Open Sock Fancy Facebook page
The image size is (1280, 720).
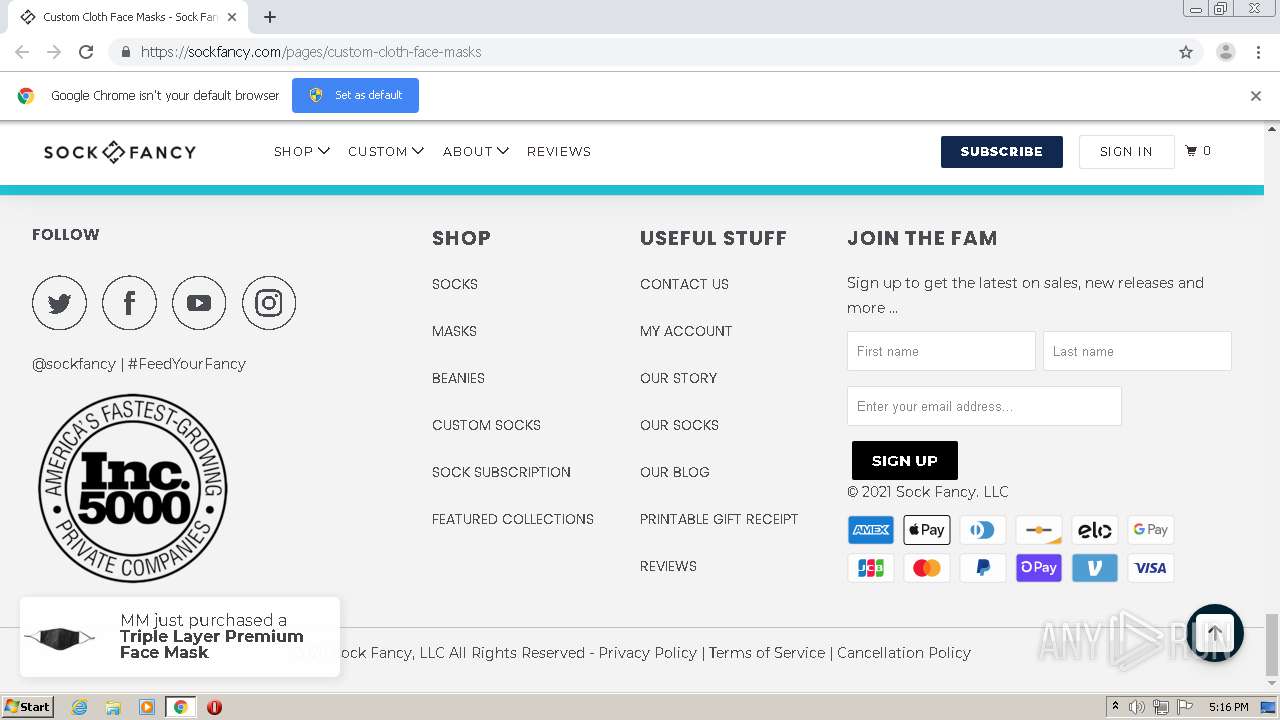(x=129, y=303)
